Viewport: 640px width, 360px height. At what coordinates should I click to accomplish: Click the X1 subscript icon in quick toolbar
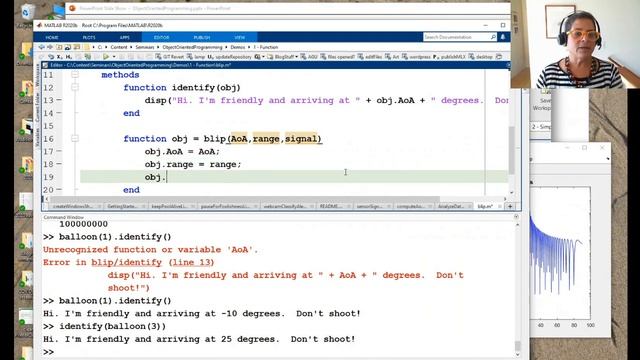tap(60, 57)
